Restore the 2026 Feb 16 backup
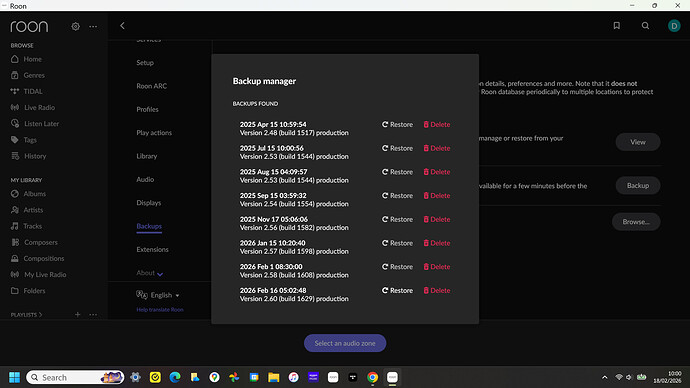690x388 pixels. point(397,291)
